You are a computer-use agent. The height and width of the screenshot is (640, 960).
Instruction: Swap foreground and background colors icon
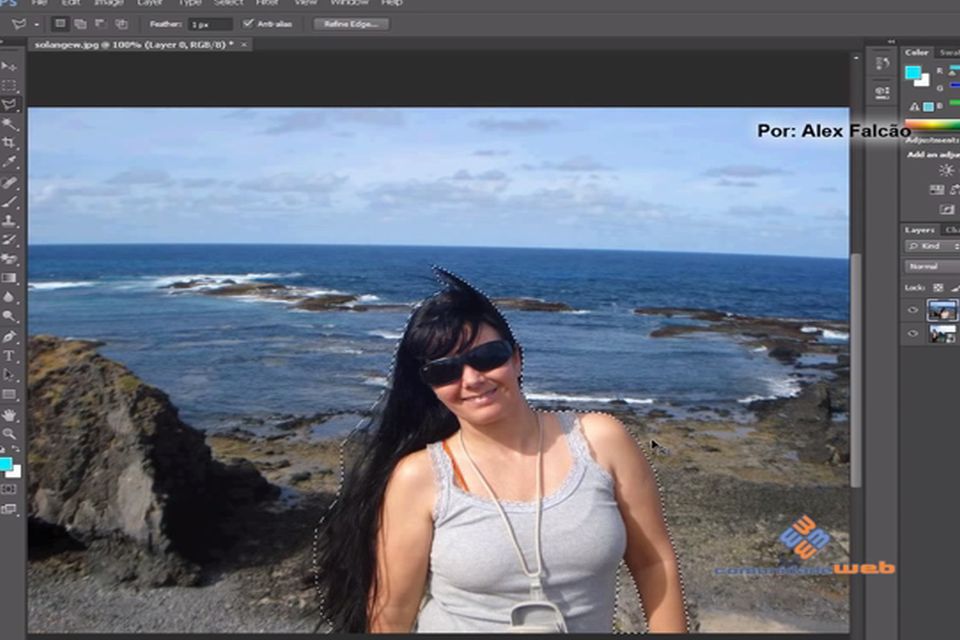click(x=14, y=449)
